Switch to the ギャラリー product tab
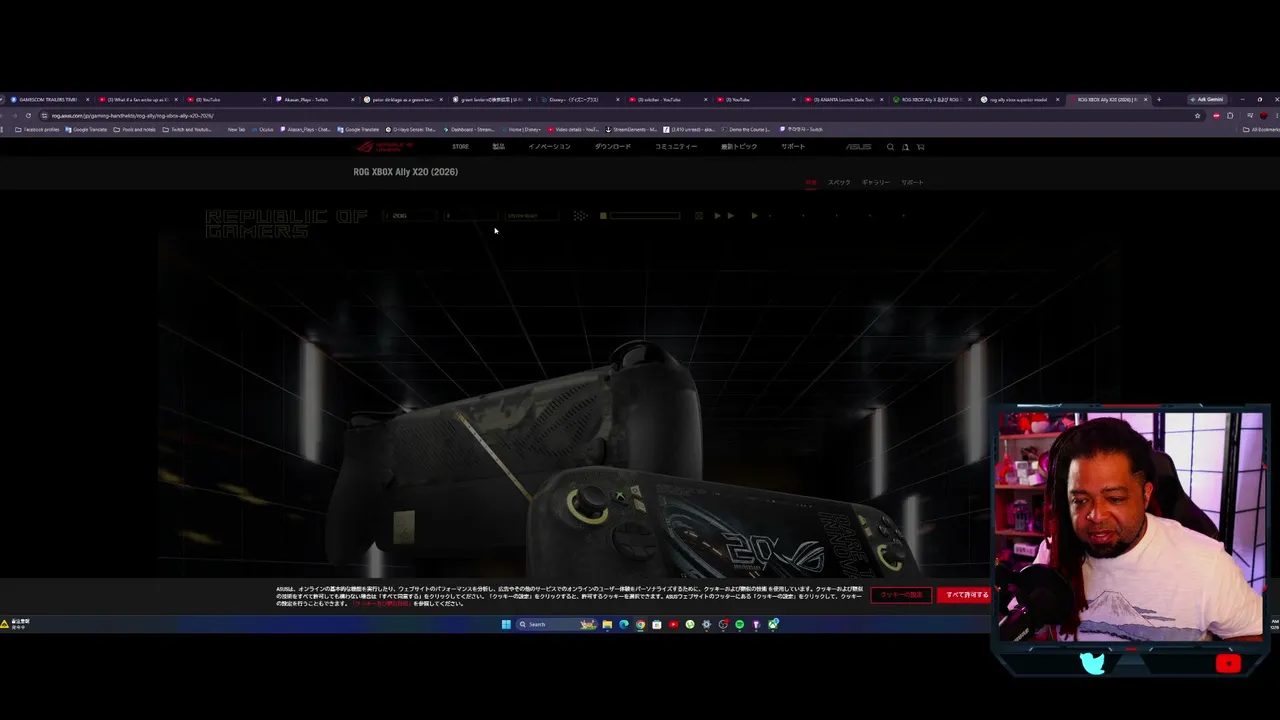1280x720 pixels. pos(876,183)
